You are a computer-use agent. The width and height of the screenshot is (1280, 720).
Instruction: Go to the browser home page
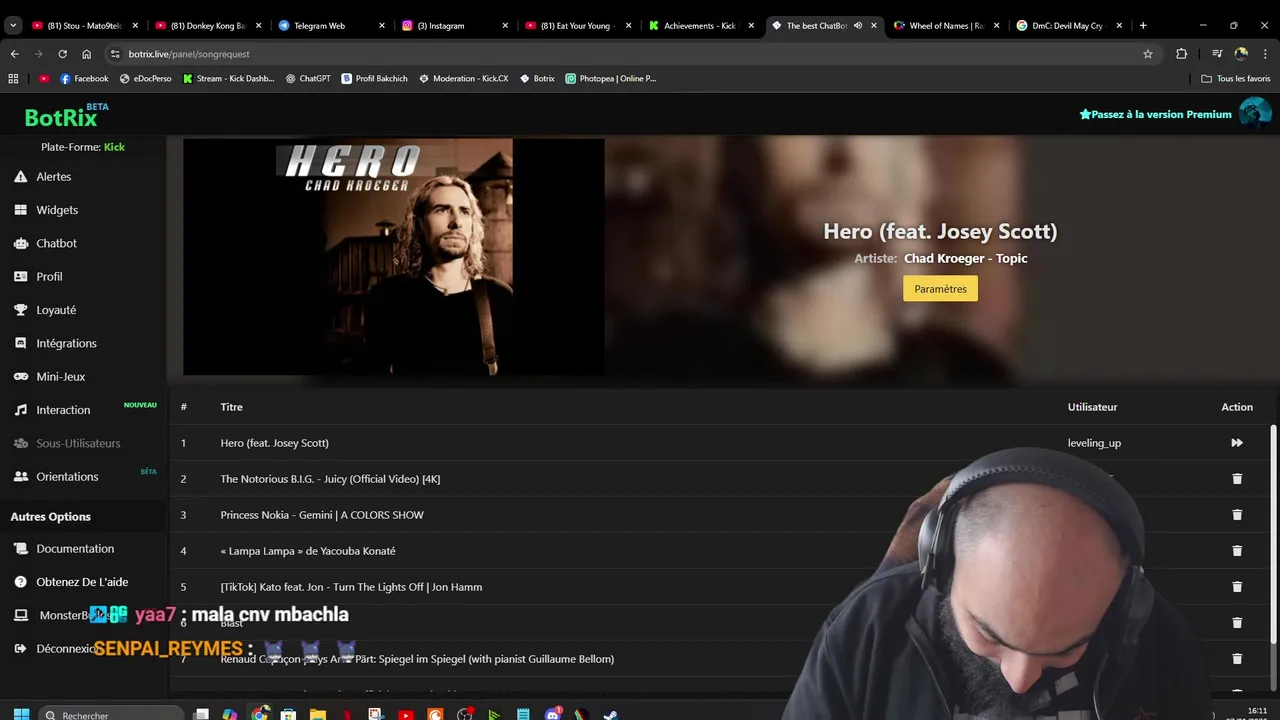pos(86,54)
